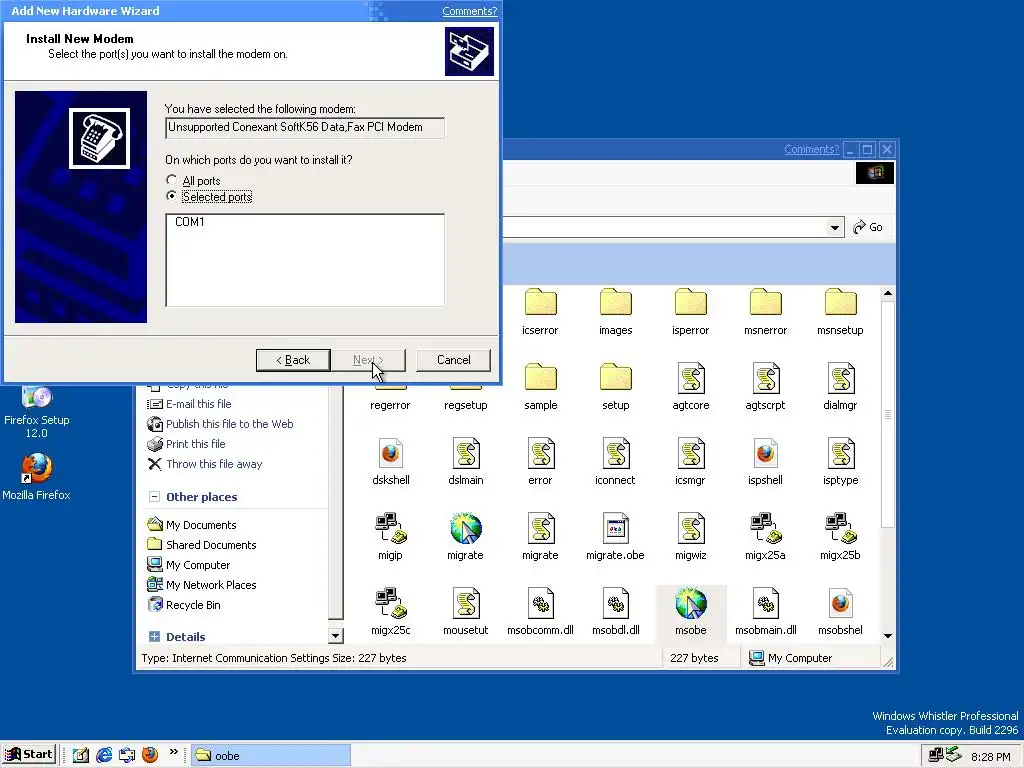The image size is (1024, 768).
Task: Select COM1 in the ports list
Action: tap(190, 222)
